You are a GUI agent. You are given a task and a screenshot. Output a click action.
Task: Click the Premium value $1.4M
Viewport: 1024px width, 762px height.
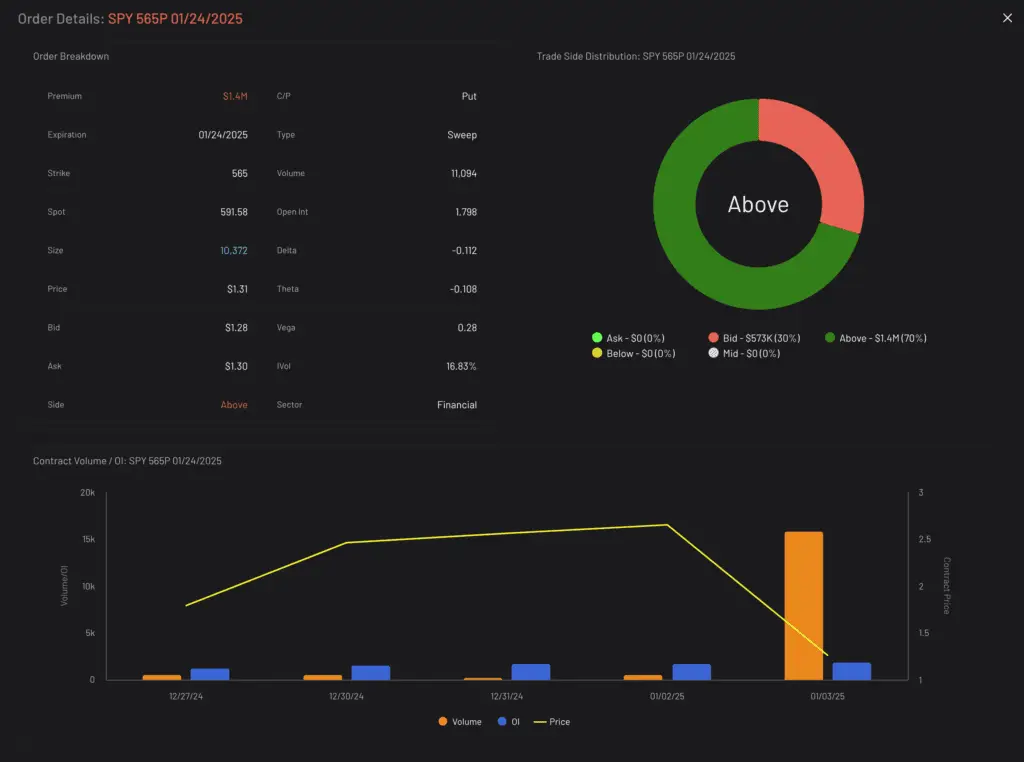235,96
